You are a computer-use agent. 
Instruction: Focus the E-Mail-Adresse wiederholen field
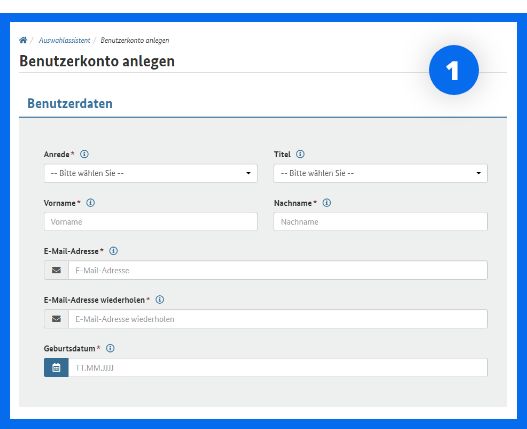278,319
